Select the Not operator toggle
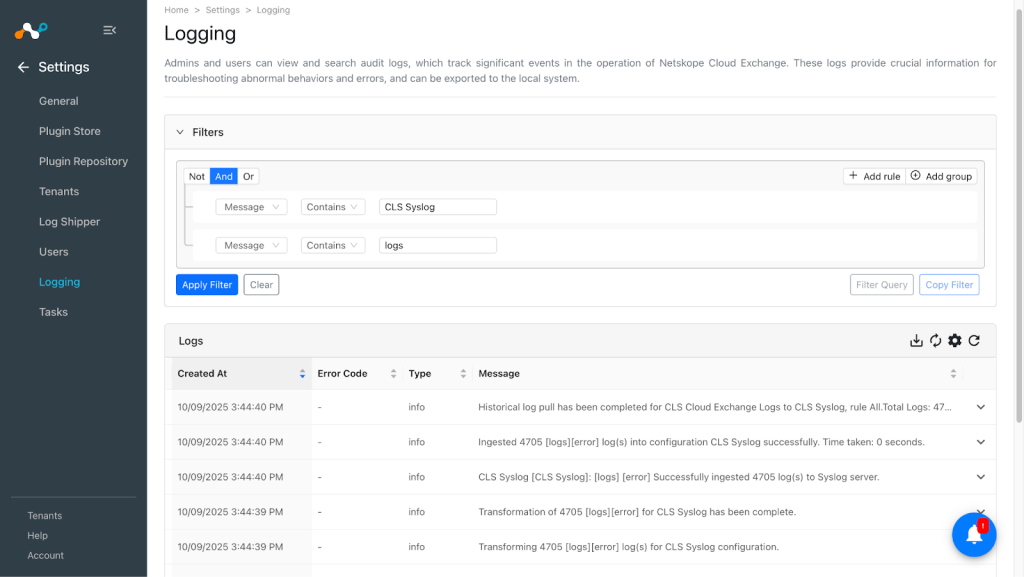Image resolution: width=1024 pixels, height=577 pixels. coord(197,176)
